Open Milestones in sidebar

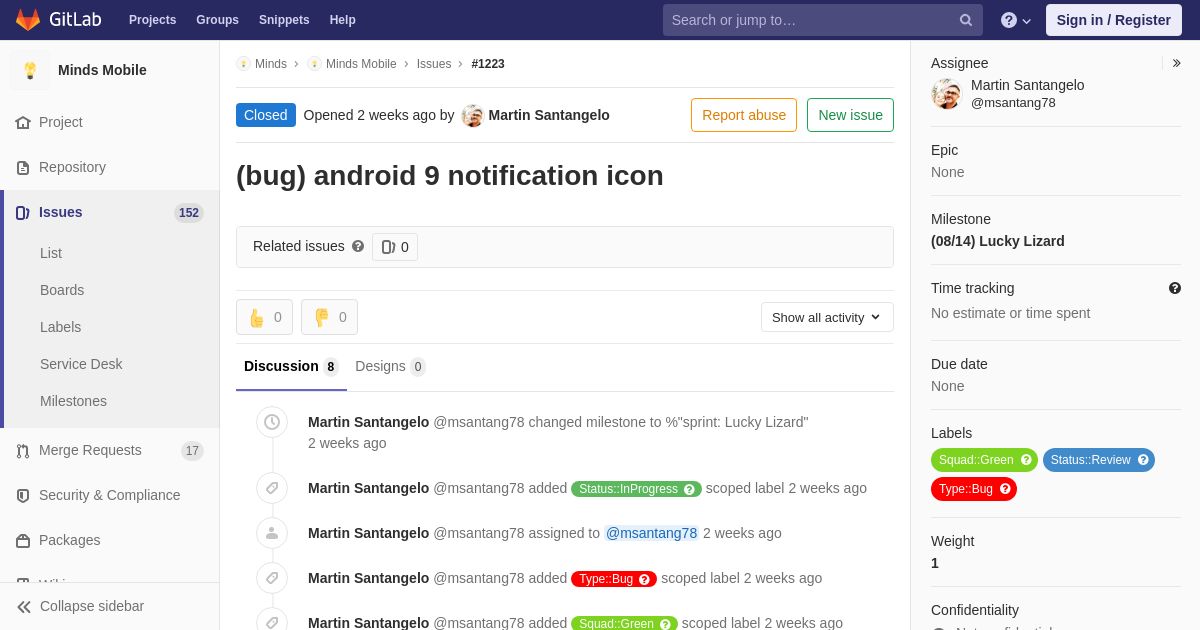point(73,401)
